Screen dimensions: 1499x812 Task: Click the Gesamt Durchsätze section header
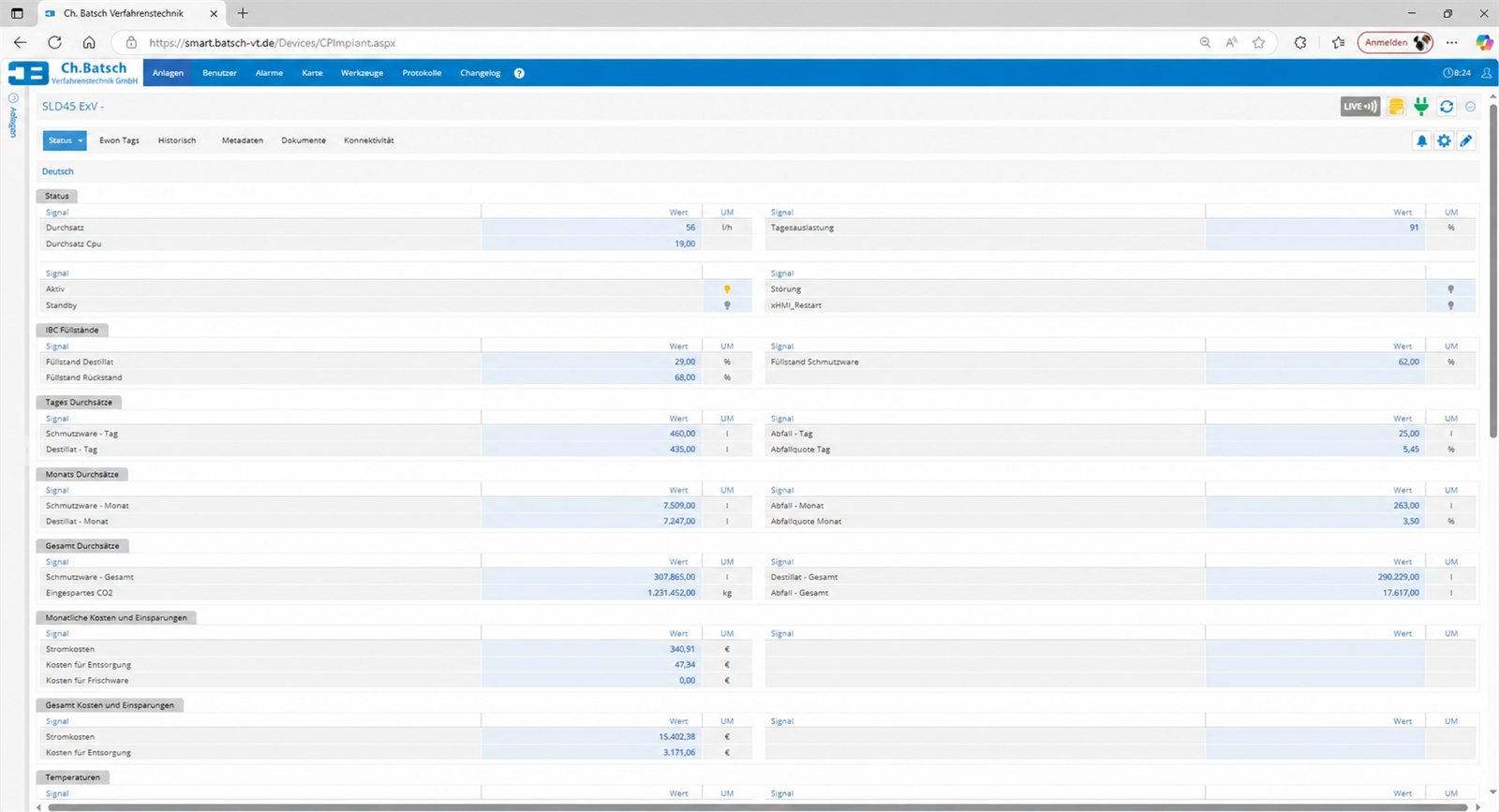[x=82, y=545]
